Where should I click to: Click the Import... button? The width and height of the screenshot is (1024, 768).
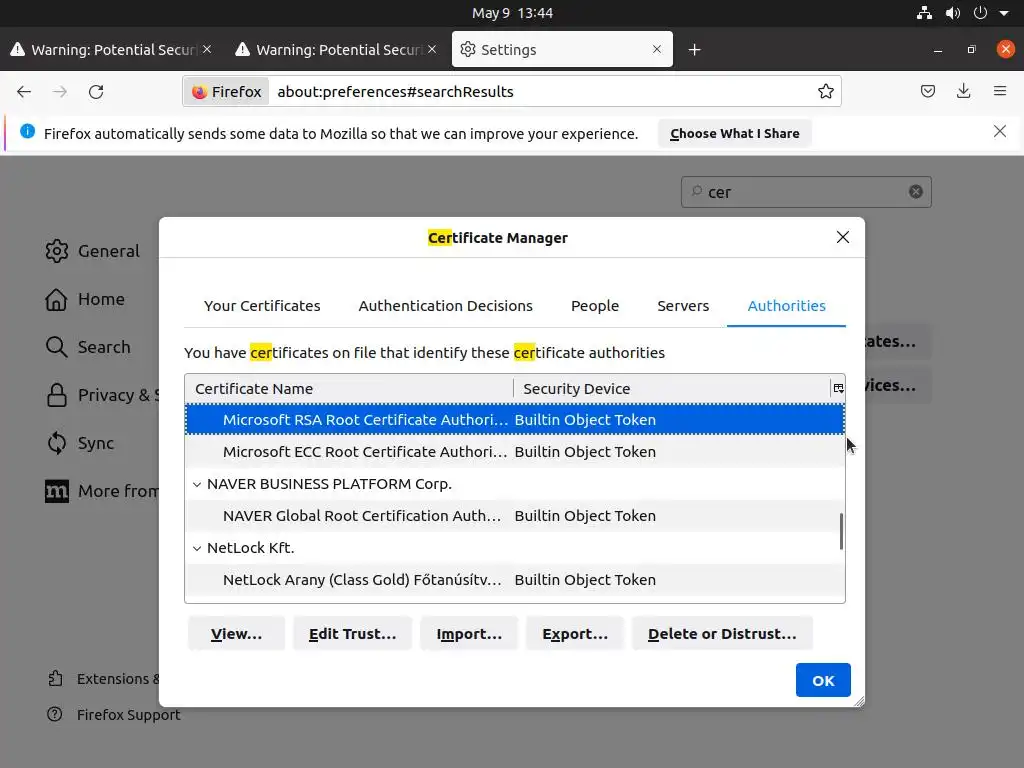coord(469,633)
